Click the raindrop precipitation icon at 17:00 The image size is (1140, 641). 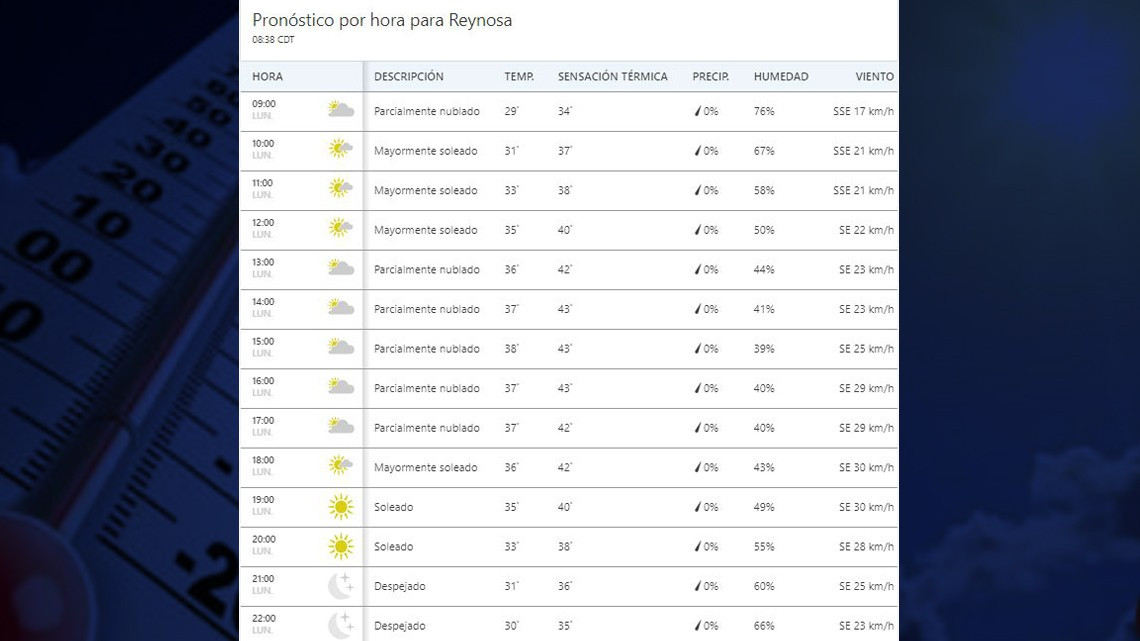pyautogui.click(x=698, y=428)
